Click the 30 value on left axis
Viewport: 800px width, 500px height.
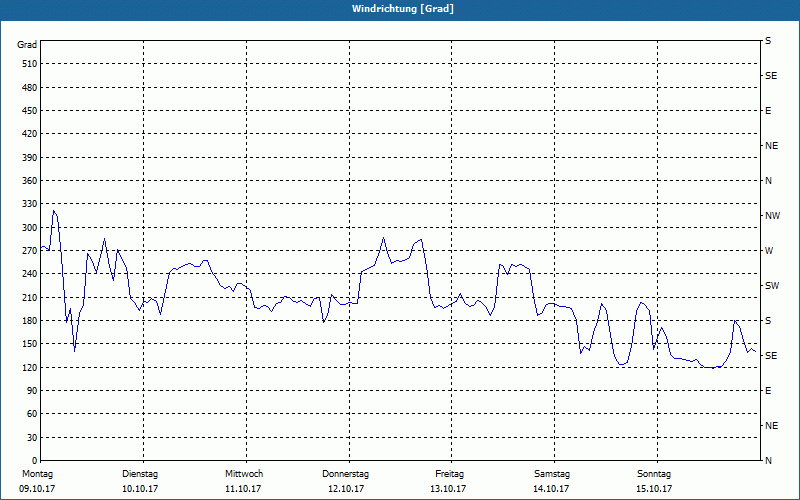pos(32,438)
